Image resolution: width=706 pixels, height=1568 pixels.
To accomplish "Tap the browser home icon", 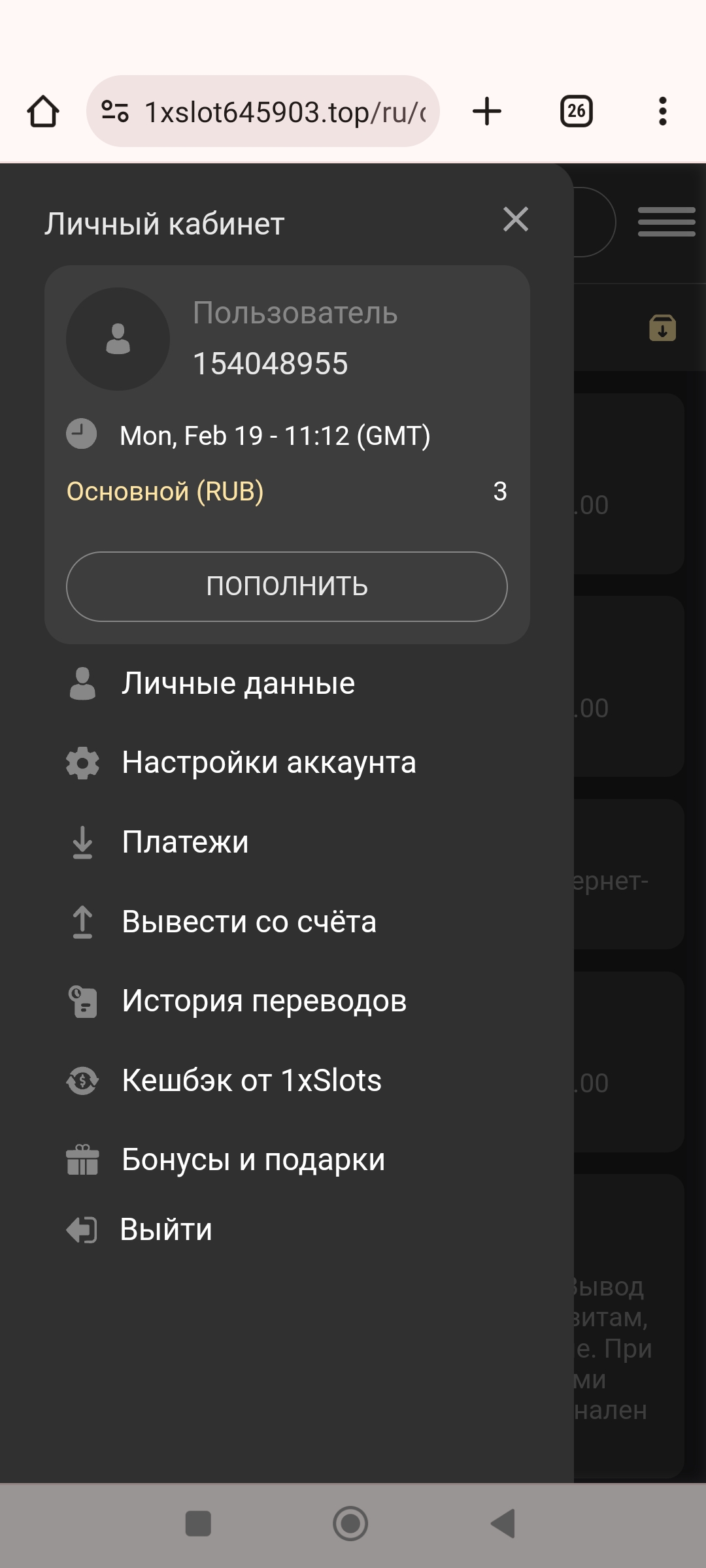I will point(43,111).
